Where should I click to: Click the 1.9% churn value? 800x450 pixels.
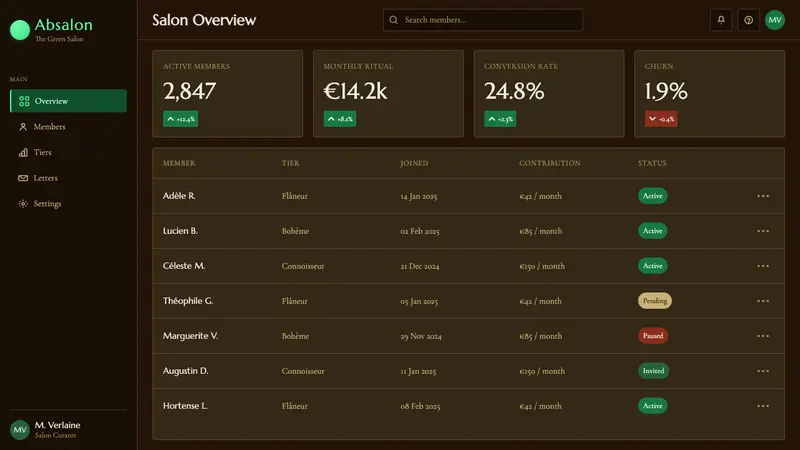[x=666, y=91]
